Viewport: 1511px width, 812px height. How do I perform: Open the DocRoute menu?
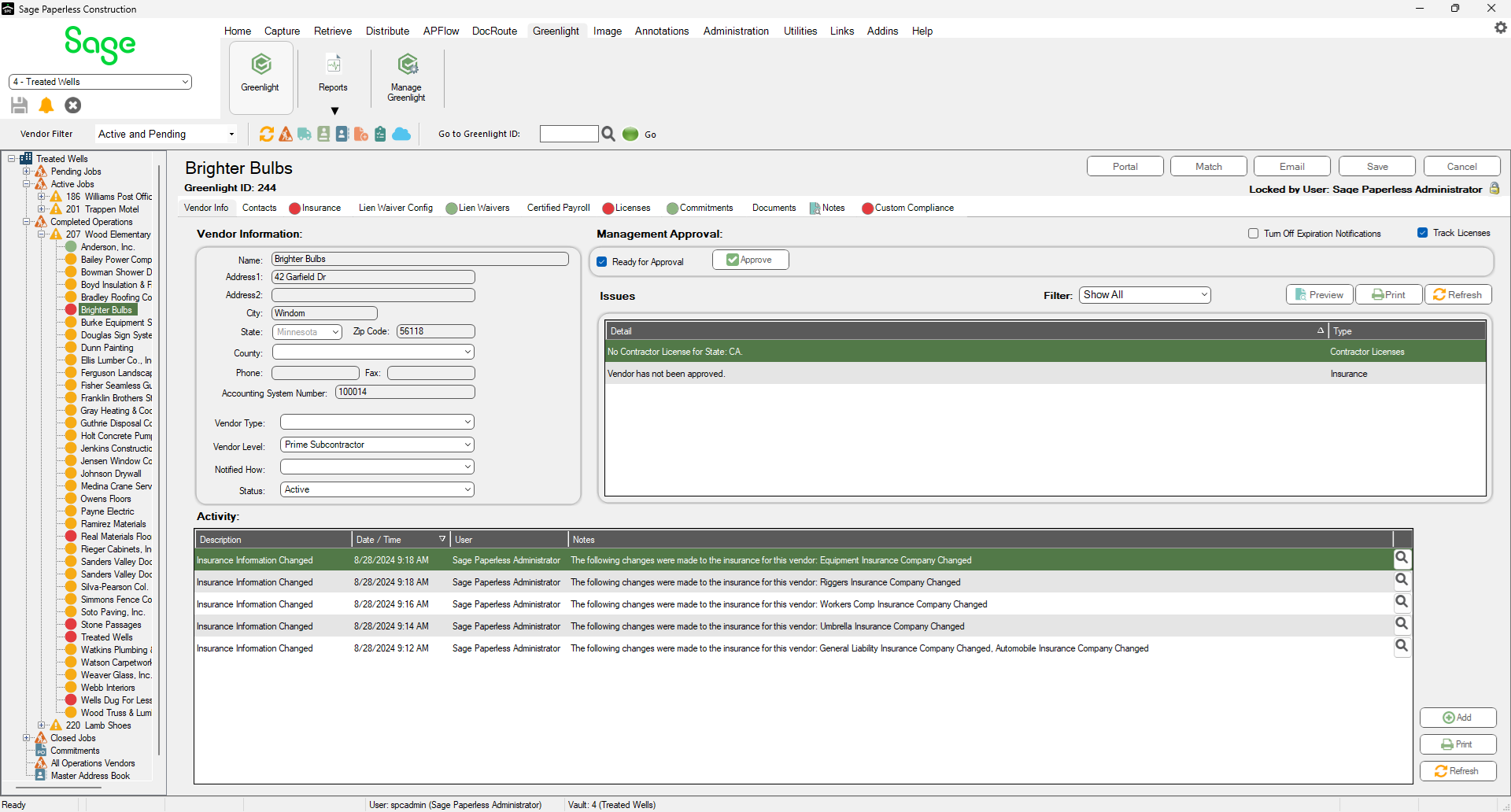[494, 31]
